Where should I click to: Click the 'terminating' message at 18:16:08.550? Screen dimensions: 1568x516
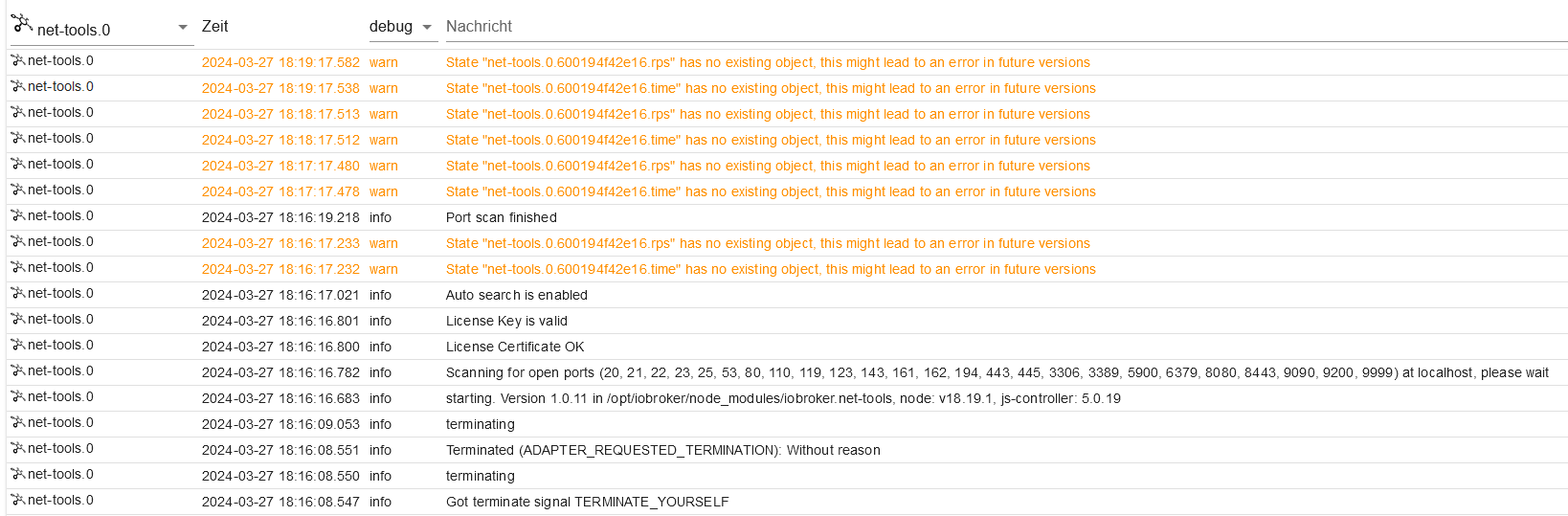point(481,476)
